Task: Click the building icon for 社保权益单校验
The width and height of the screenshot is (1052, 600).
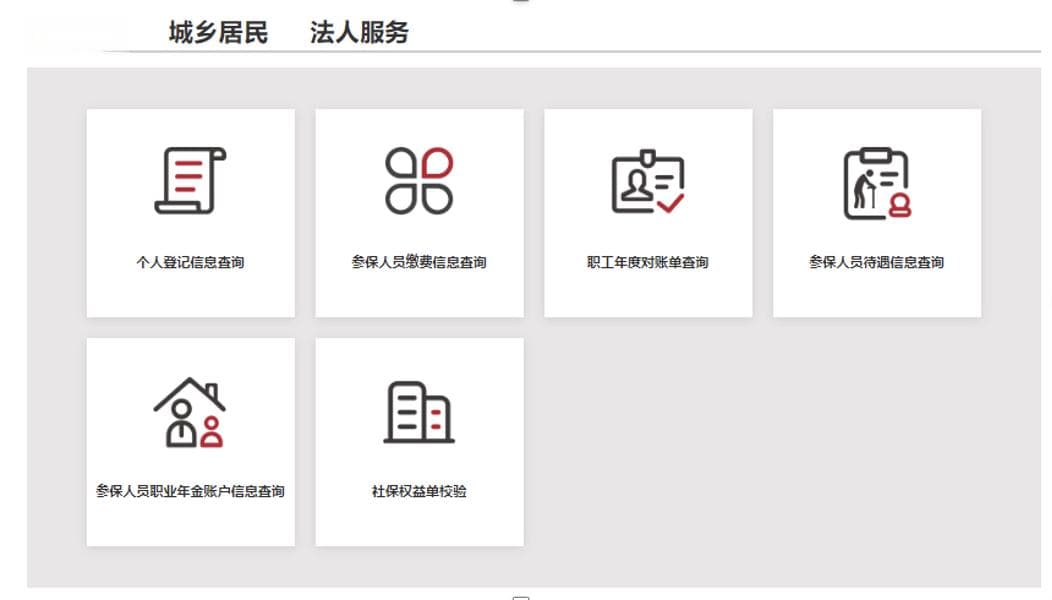Action: tap(419, 412)
